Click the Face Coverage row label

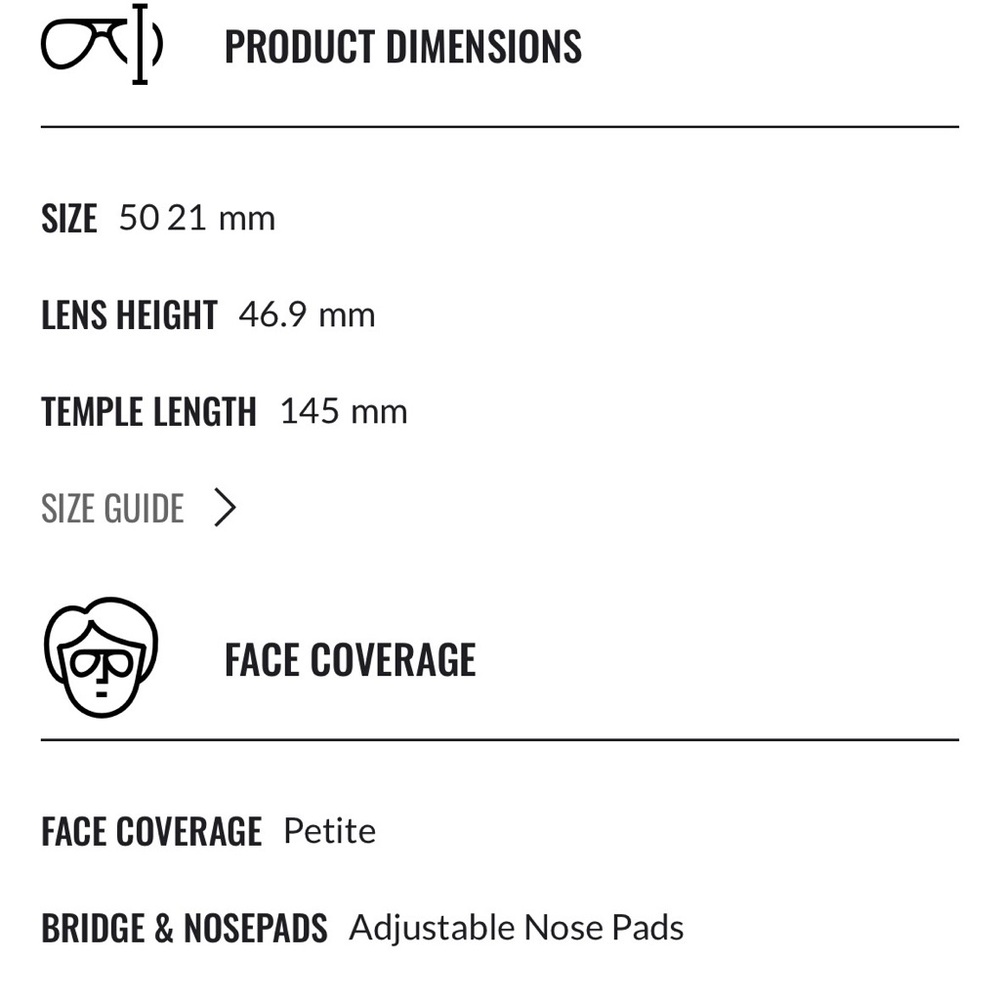click(151, 832)
